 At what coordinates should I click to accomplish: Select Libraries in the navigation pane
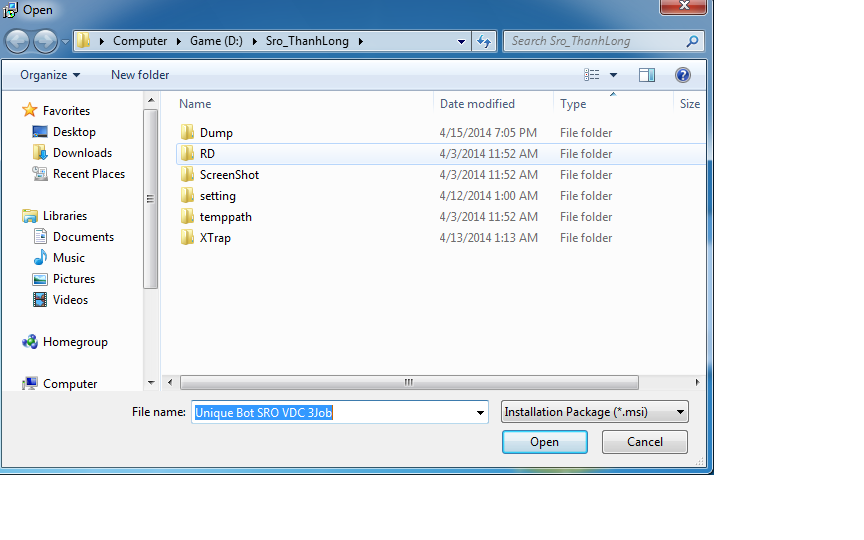[x=64, y=215]
